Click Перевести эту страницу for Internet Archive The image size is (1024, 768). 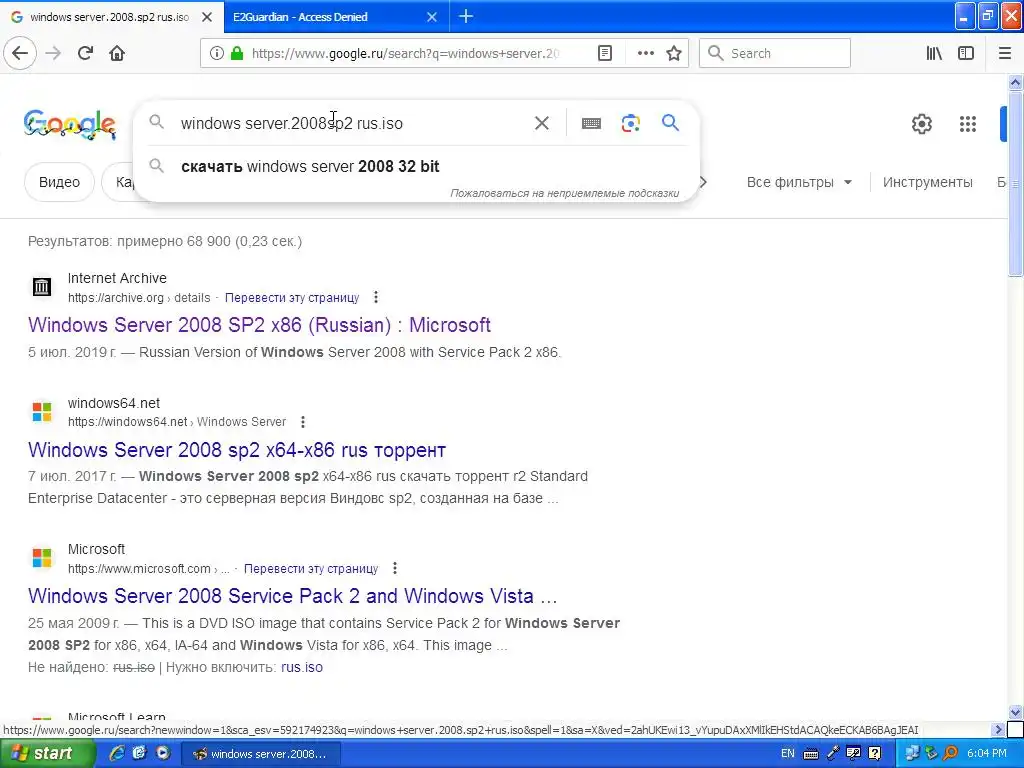coord(292,298)
